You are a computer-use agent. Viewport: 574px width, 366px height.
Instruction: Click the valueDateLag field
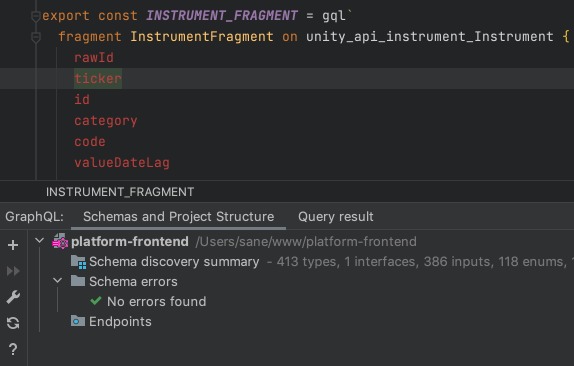point(122,163)
